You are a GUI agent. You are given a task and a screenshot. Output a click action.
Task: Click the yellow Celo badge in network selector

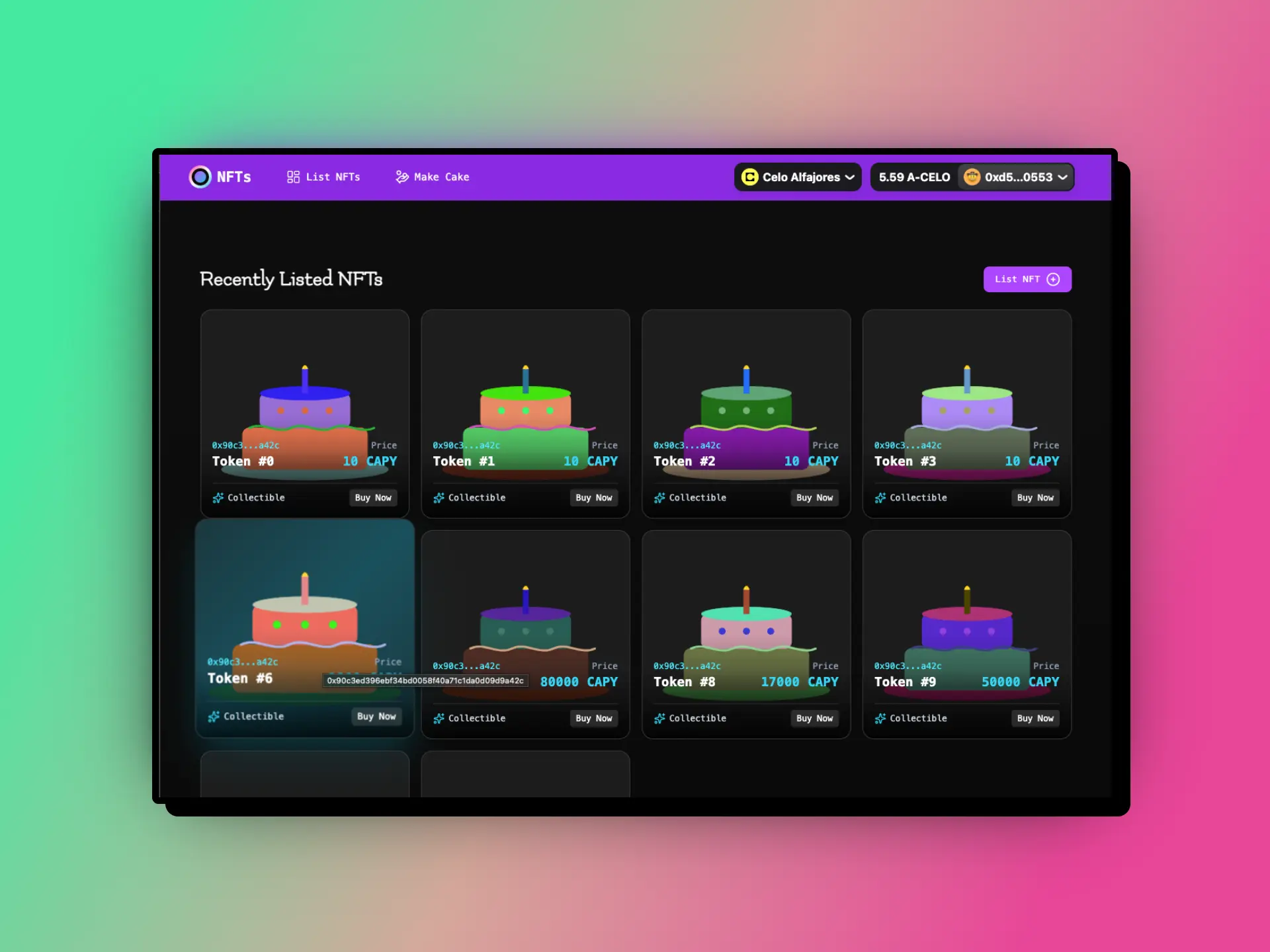click(749, 177)
